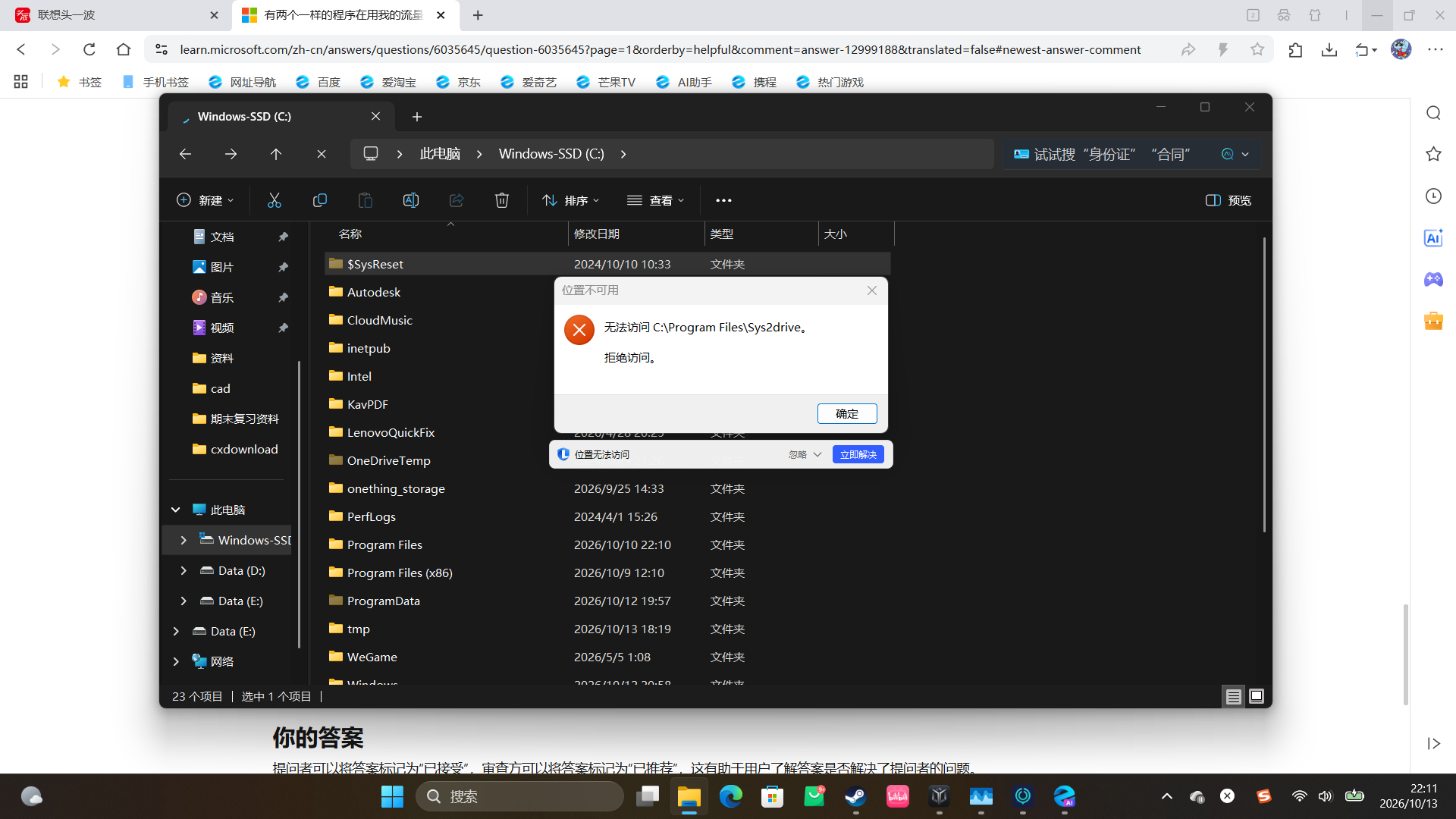Switch to large thumbnails view icon
The height and width of the screenshot is (819, 1456).
coord(1257,696)
